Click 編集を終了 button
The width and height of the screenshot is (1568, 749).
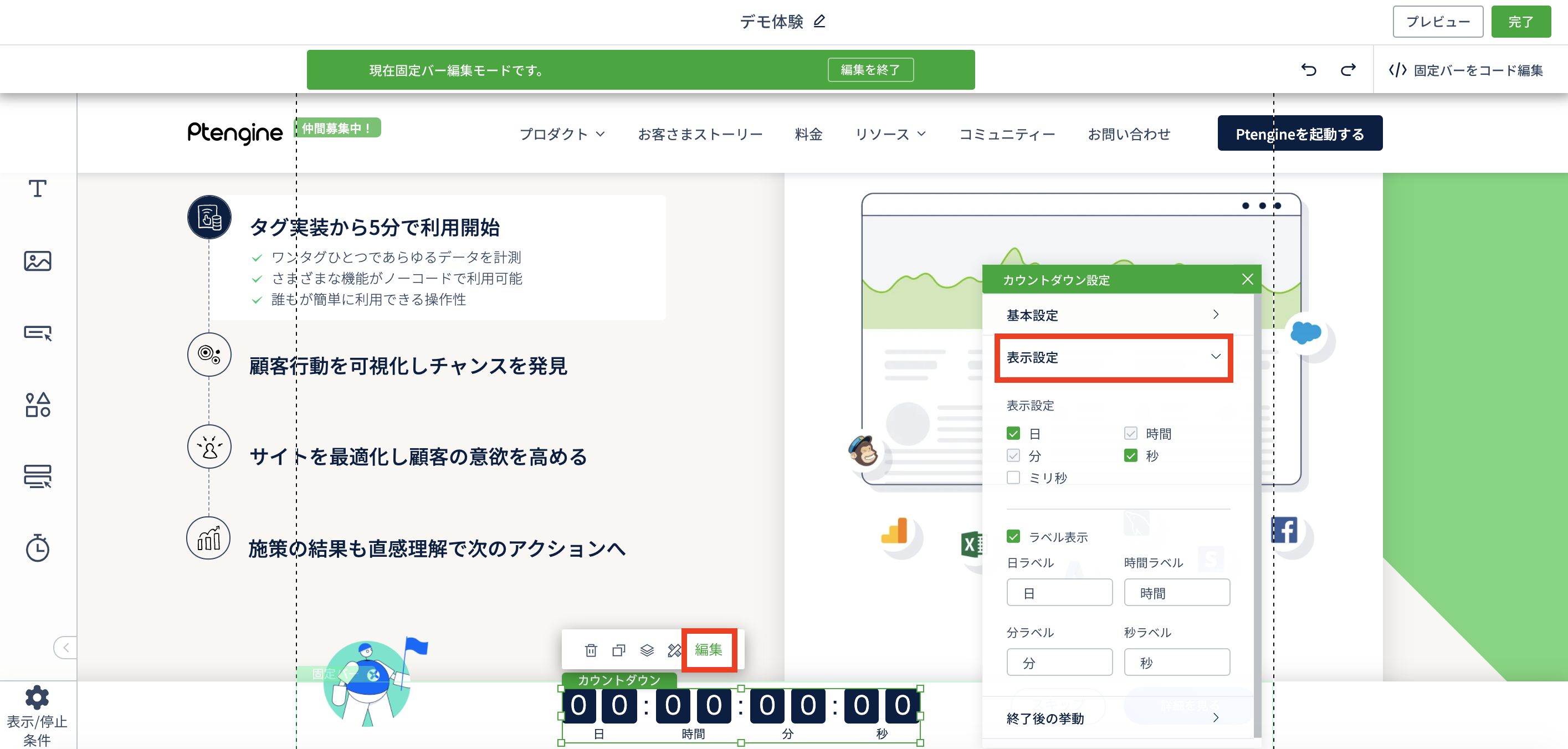(870, 70)
